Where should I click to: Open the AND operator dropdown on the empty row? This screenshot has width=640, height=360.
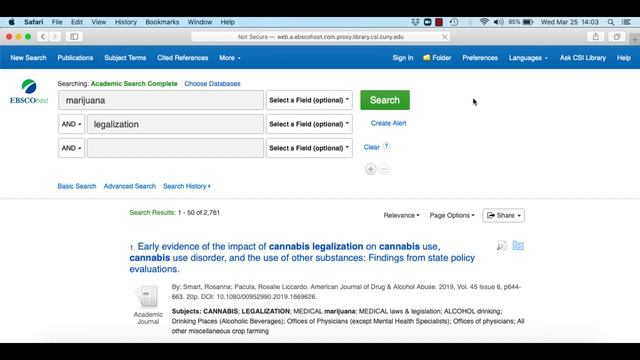tap(71, 148)
